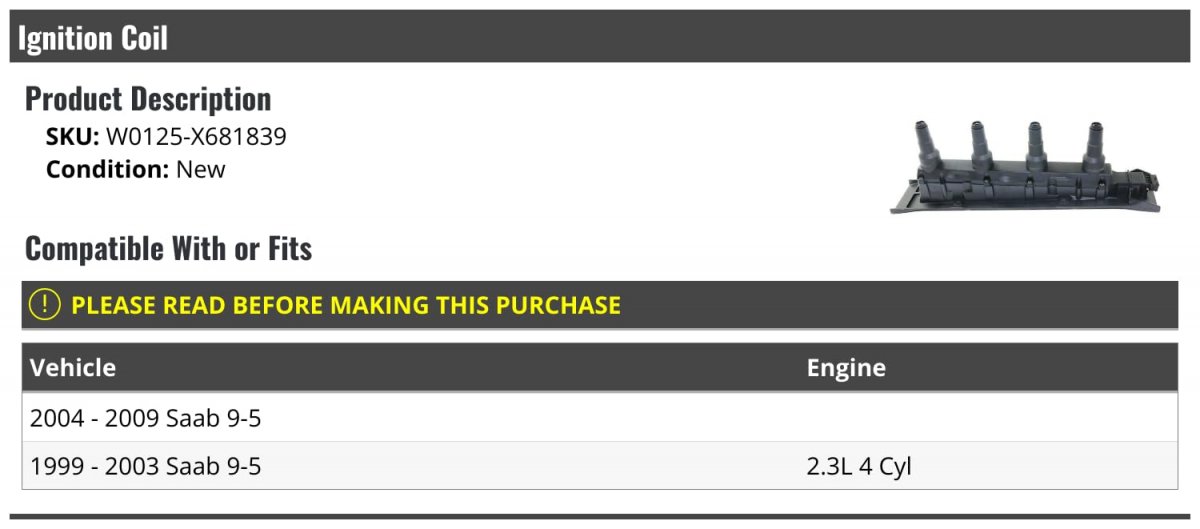Click the Product Description heading

[x=148, y=99]
